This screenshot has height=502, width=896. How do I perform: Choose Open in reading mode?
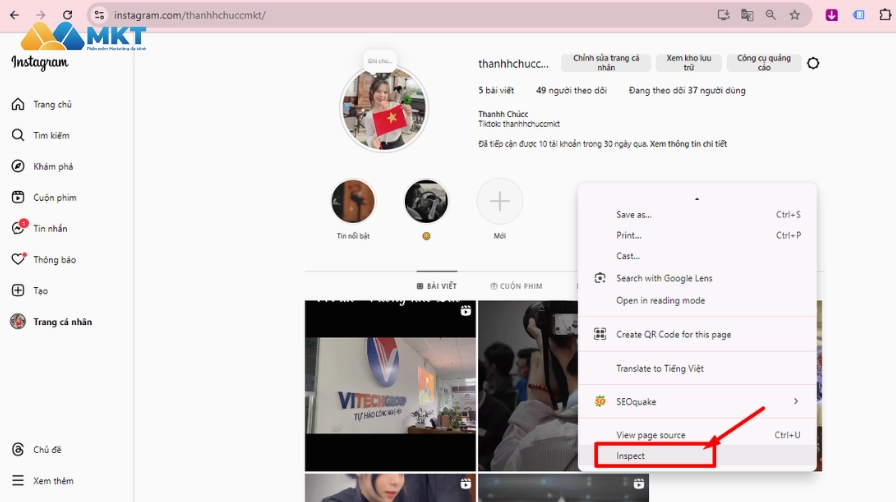coord(697,300)
